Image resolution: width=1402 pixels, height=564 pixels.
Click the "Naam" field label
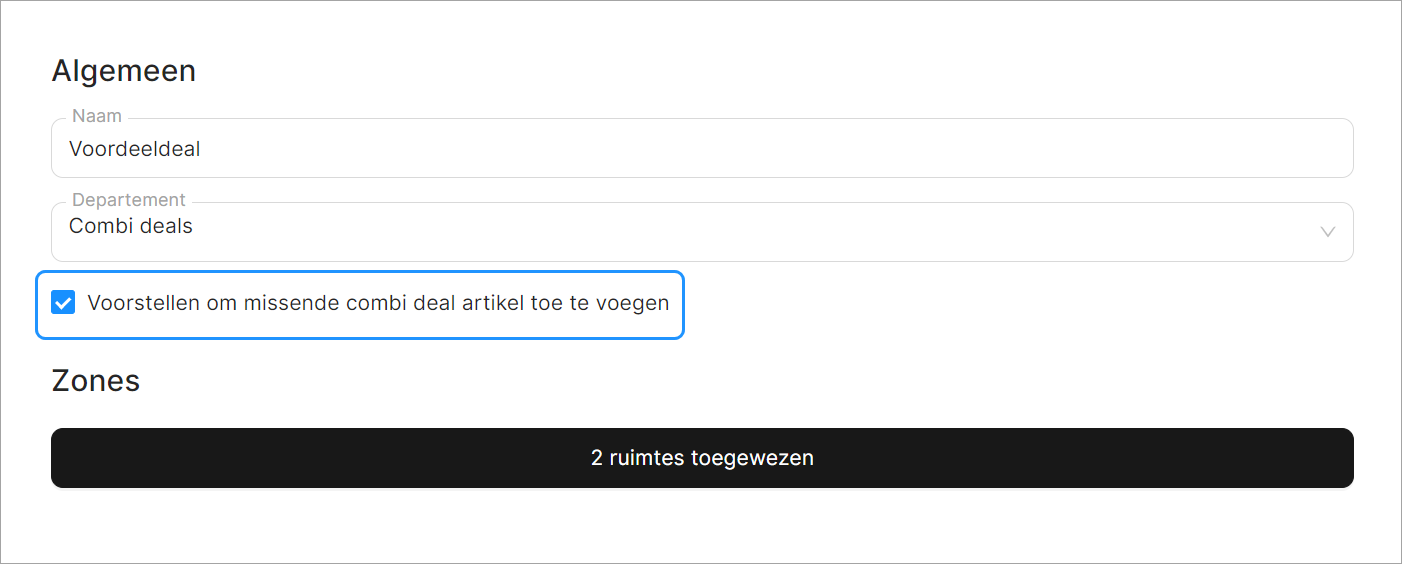97,116
